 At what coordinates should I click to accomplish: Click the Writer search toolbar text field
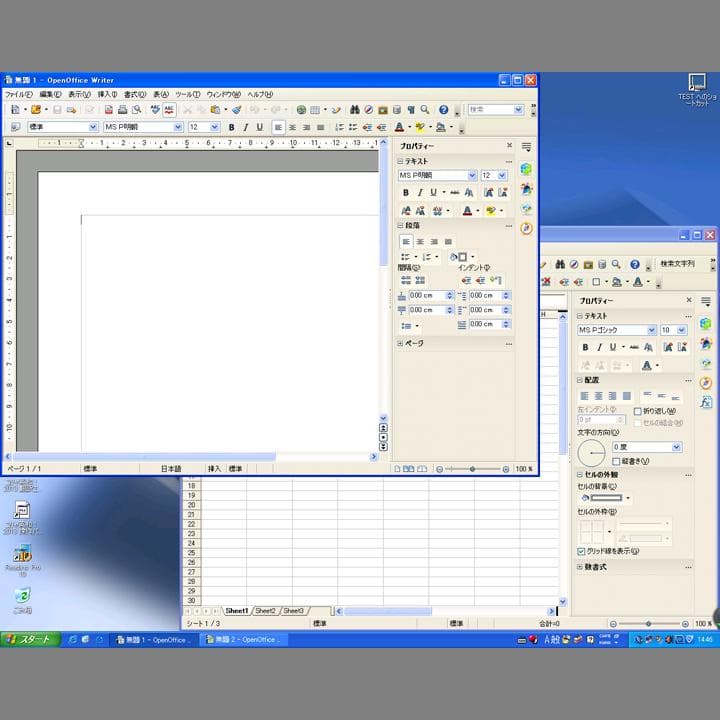pyautogui.click(x=491, y=109)
